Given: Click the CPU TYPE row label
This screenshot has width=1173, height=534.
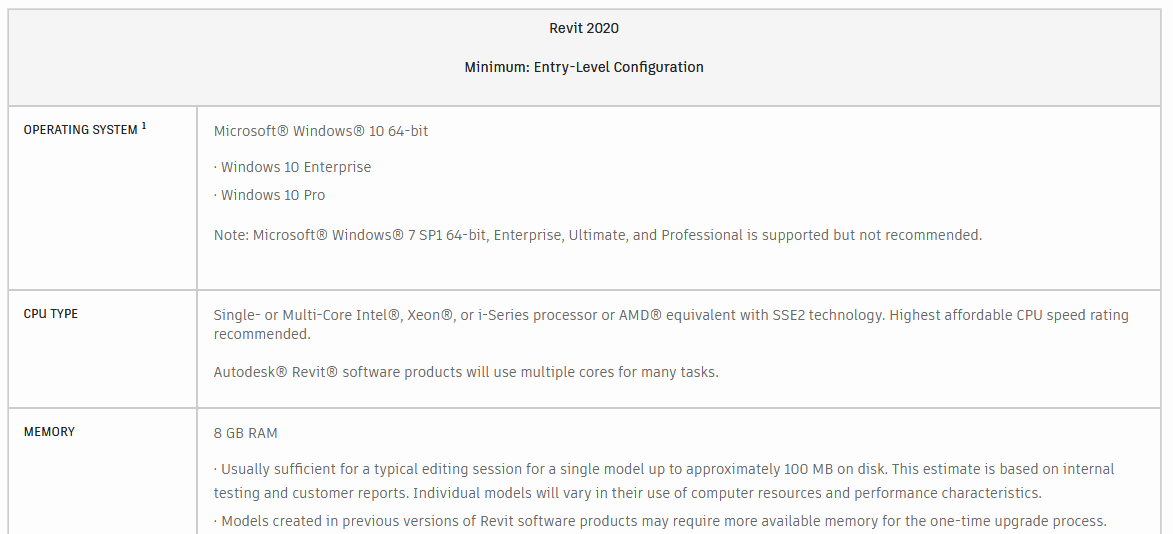Looking at the screenshot, I should point(51,314).
